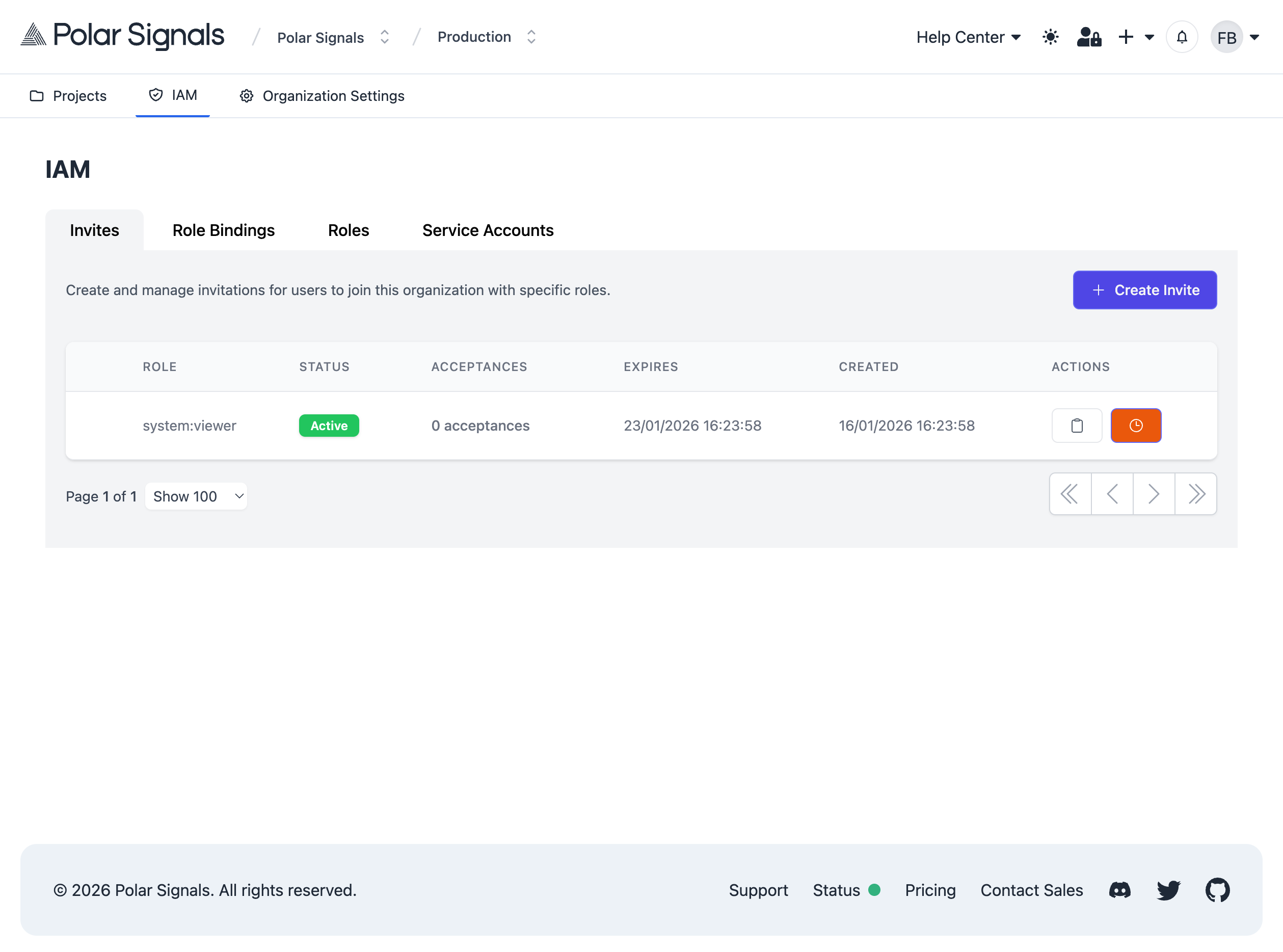Expand the Production project switcher
This screenshot has height=952, width=1283.
pyautogui.click(x=486, y=37)
